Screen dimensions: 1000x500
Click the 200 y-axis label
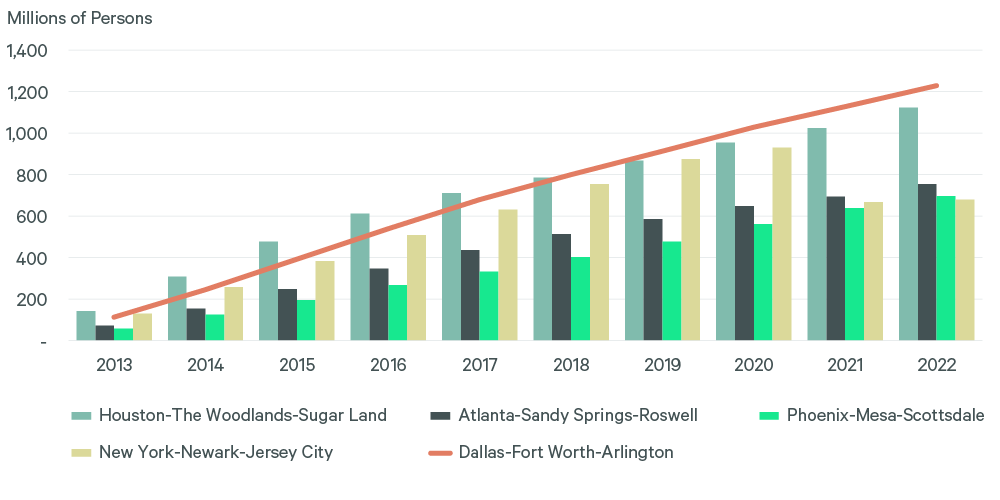click(34, 299)
